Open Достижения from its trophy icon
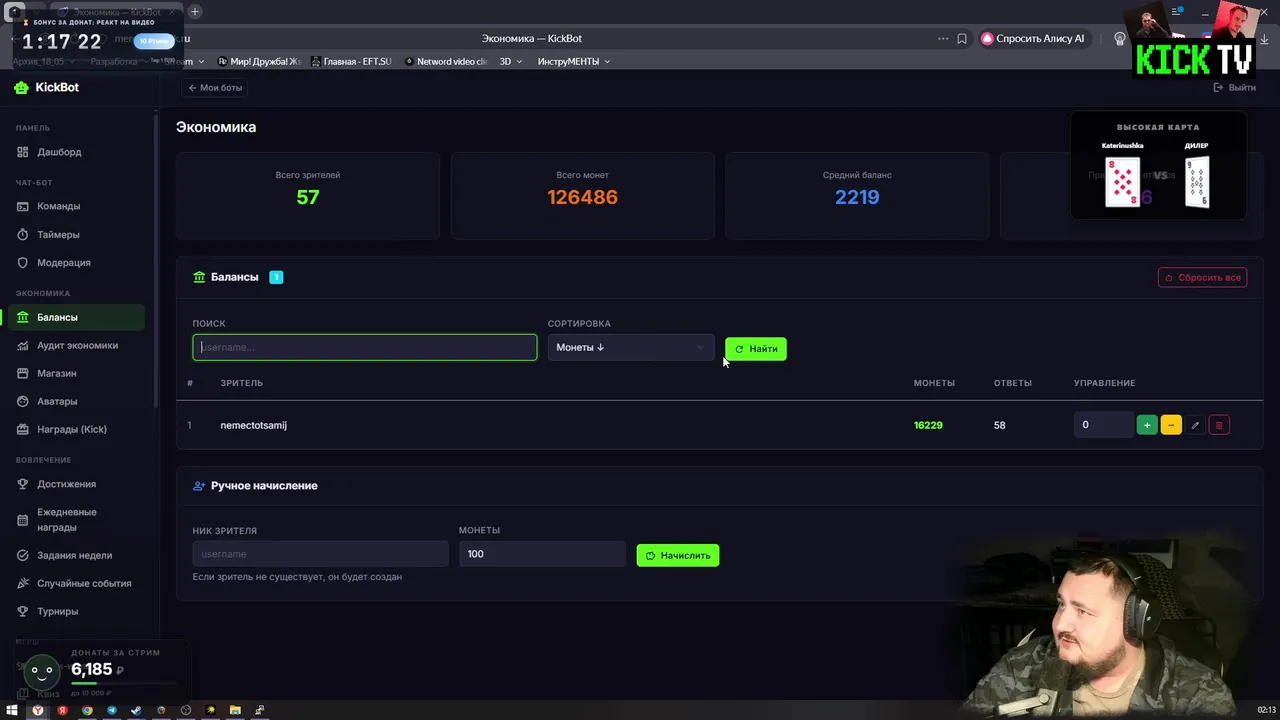1280x720 pixels. [23, 484]
